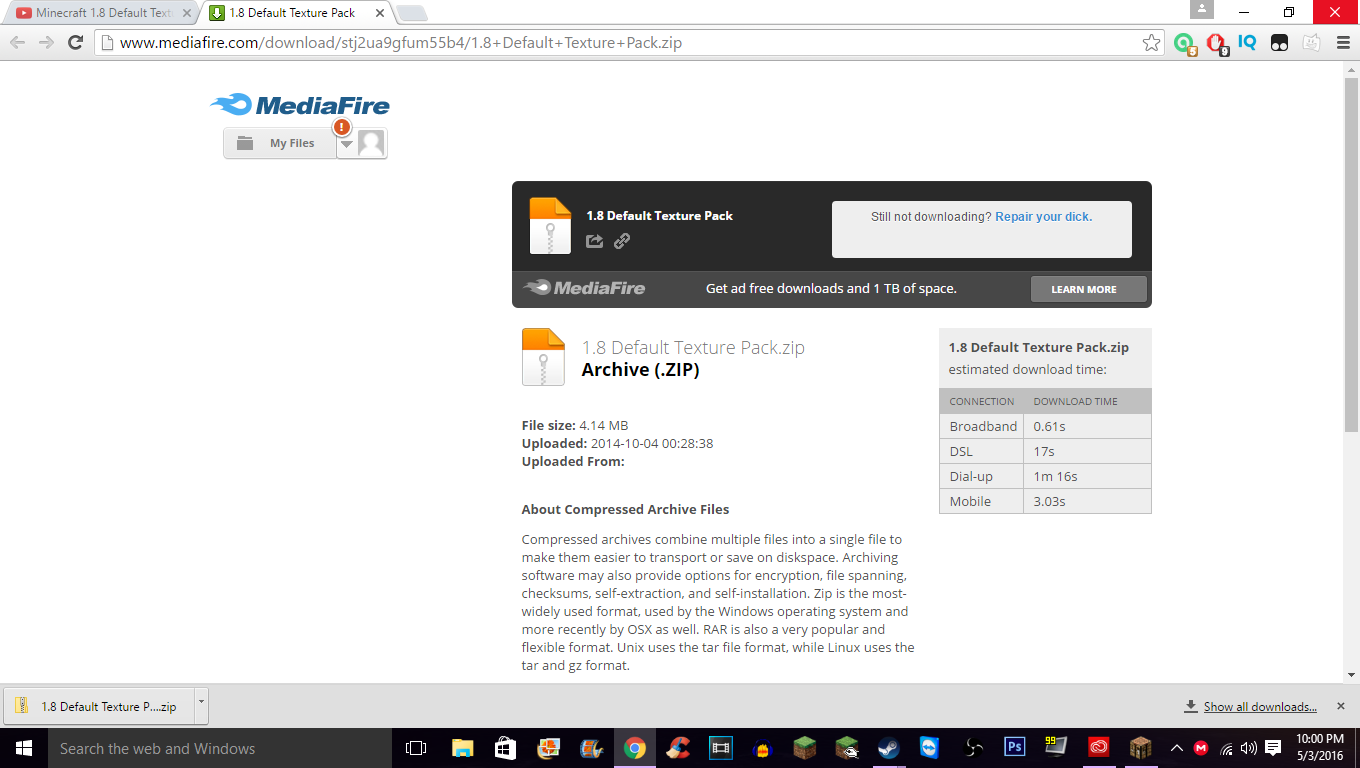Click the share icon under the file name
This screenshot has height=768, width=1360.
(x=594, y=241)
